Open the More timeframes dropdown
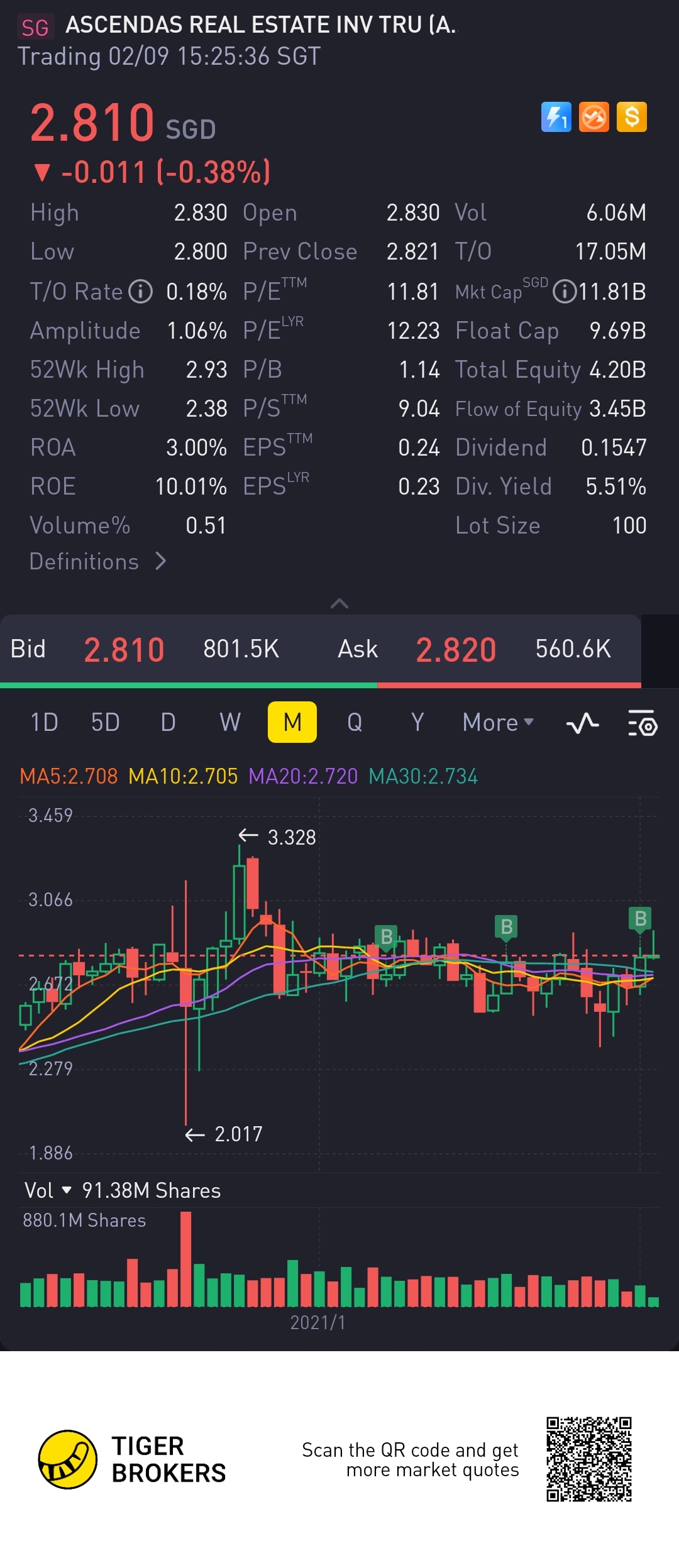This screenshot has height=1568, width=679. click(x=497, y=723)
